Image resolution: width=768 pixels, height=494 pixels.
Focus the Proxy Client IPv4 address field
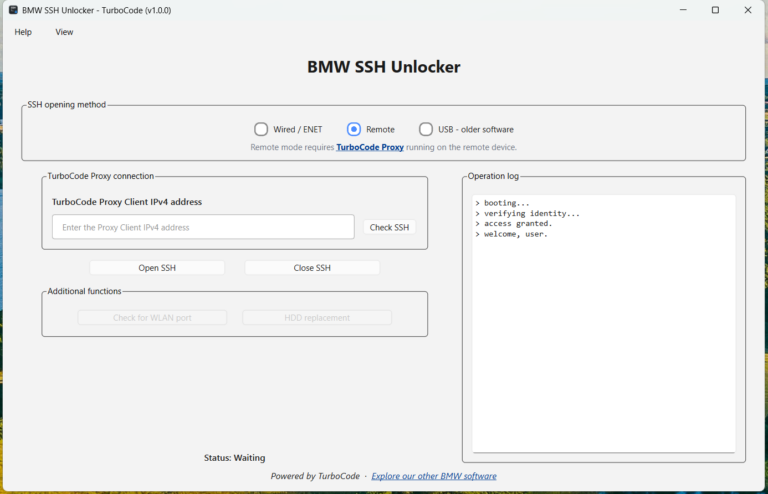(203, 227)
